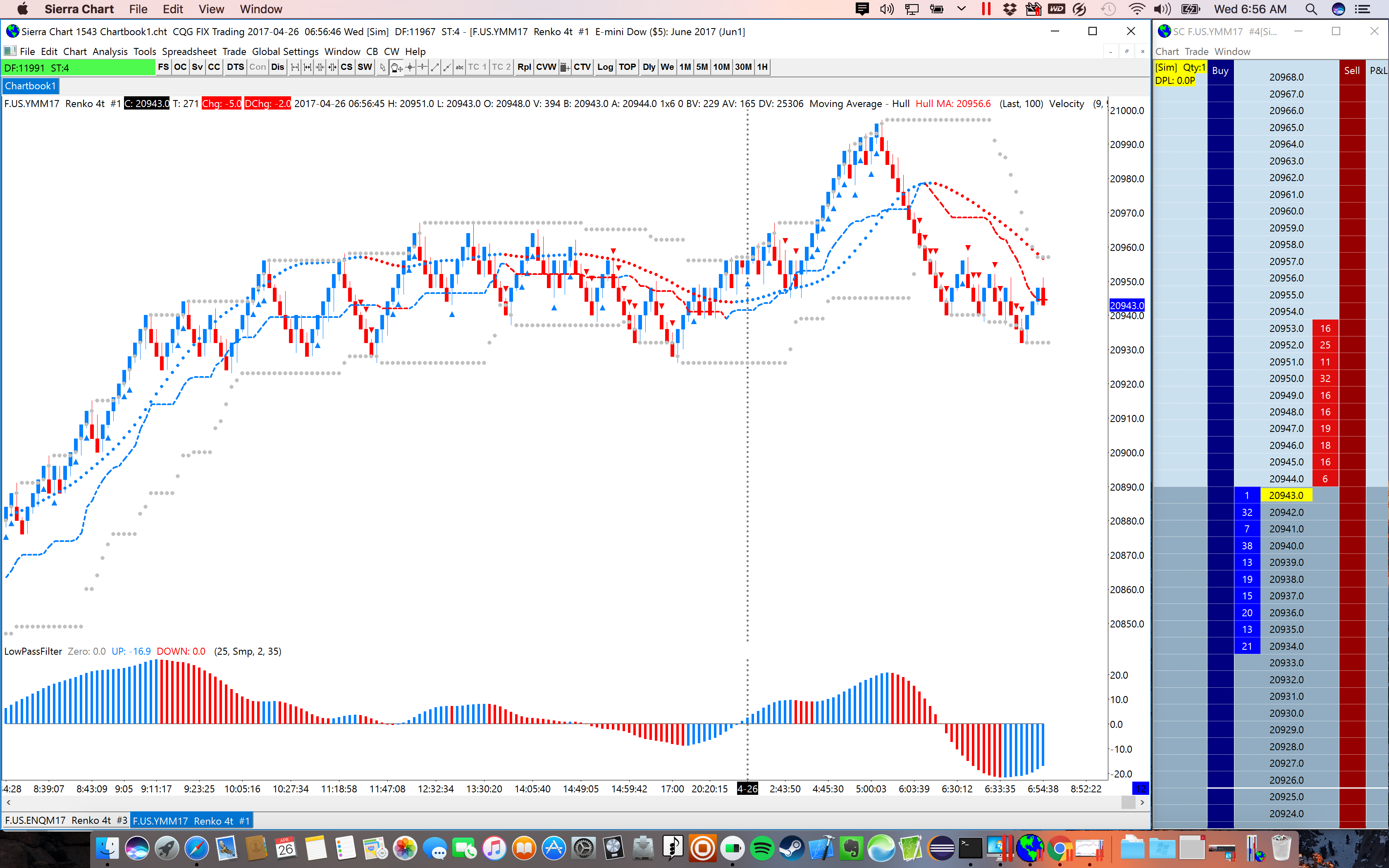Select the Chartbook1 tab
The width and height of the screenshot is (1389, 868).
(x=31, y=86)
